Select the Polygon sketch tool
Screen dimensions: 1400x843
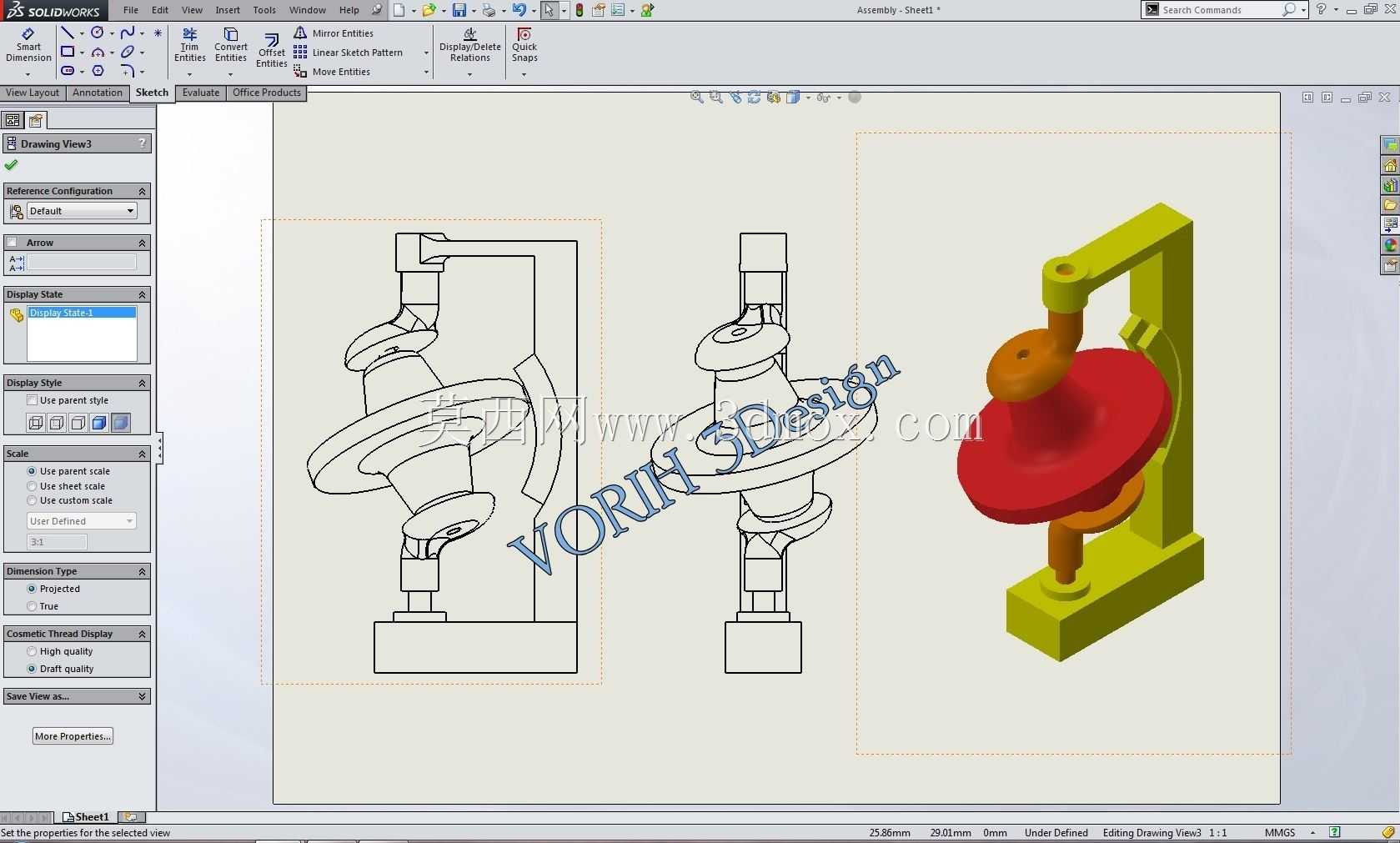98,71
